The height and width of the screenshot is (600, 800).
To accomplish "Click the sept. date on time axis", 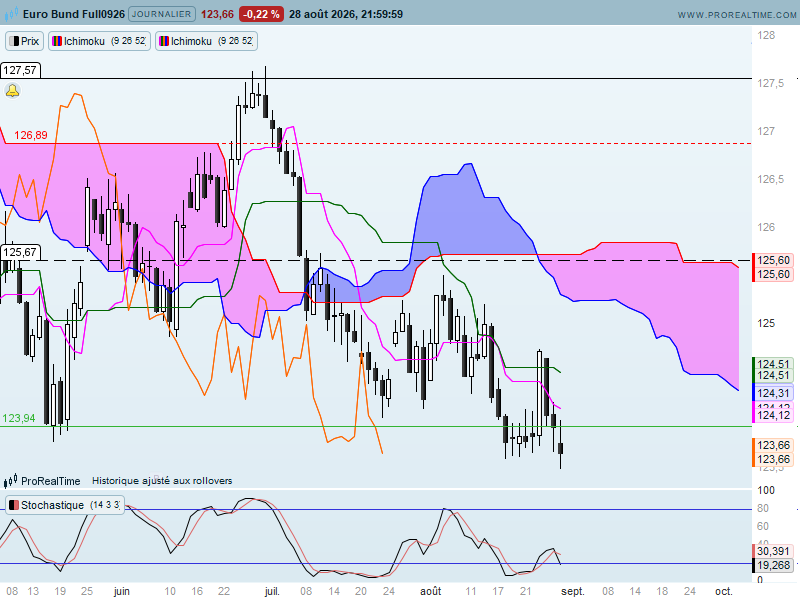I will point(573,591).
